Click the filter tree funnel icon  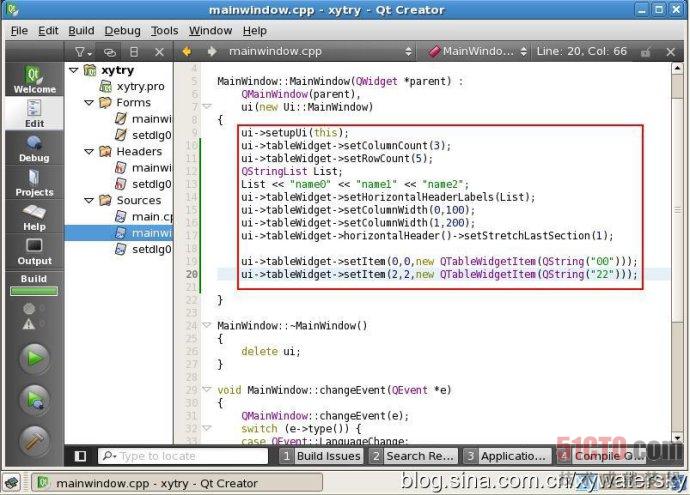coord(83,52)
